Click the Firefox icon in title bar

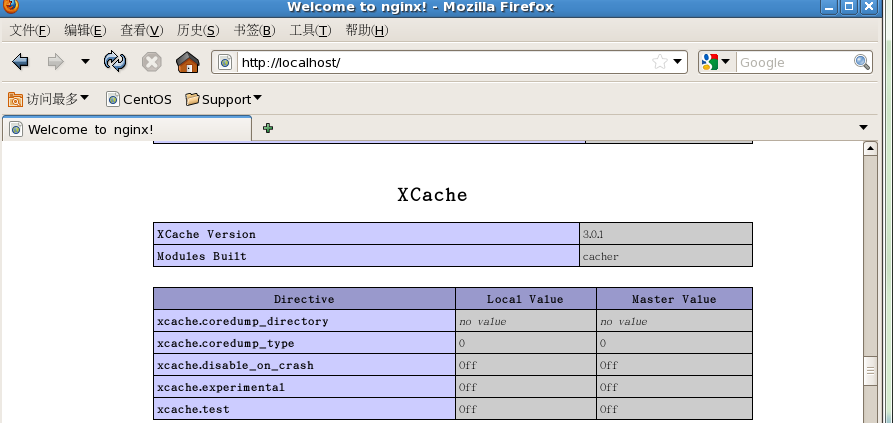10,6
